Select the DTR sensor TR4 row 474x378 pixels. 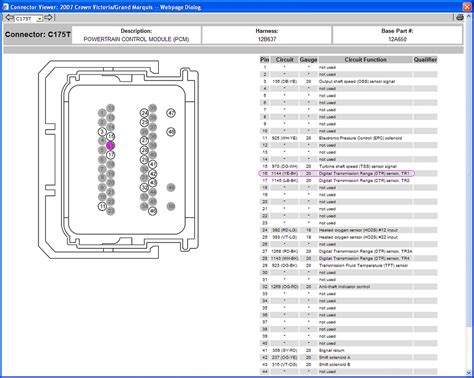click(348, 258)
